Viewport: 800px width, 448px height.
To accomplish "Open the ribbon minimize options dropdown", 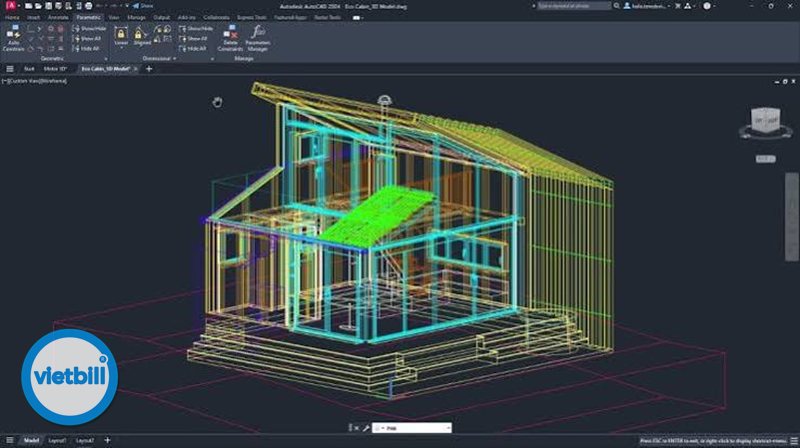I will point(358,18).
